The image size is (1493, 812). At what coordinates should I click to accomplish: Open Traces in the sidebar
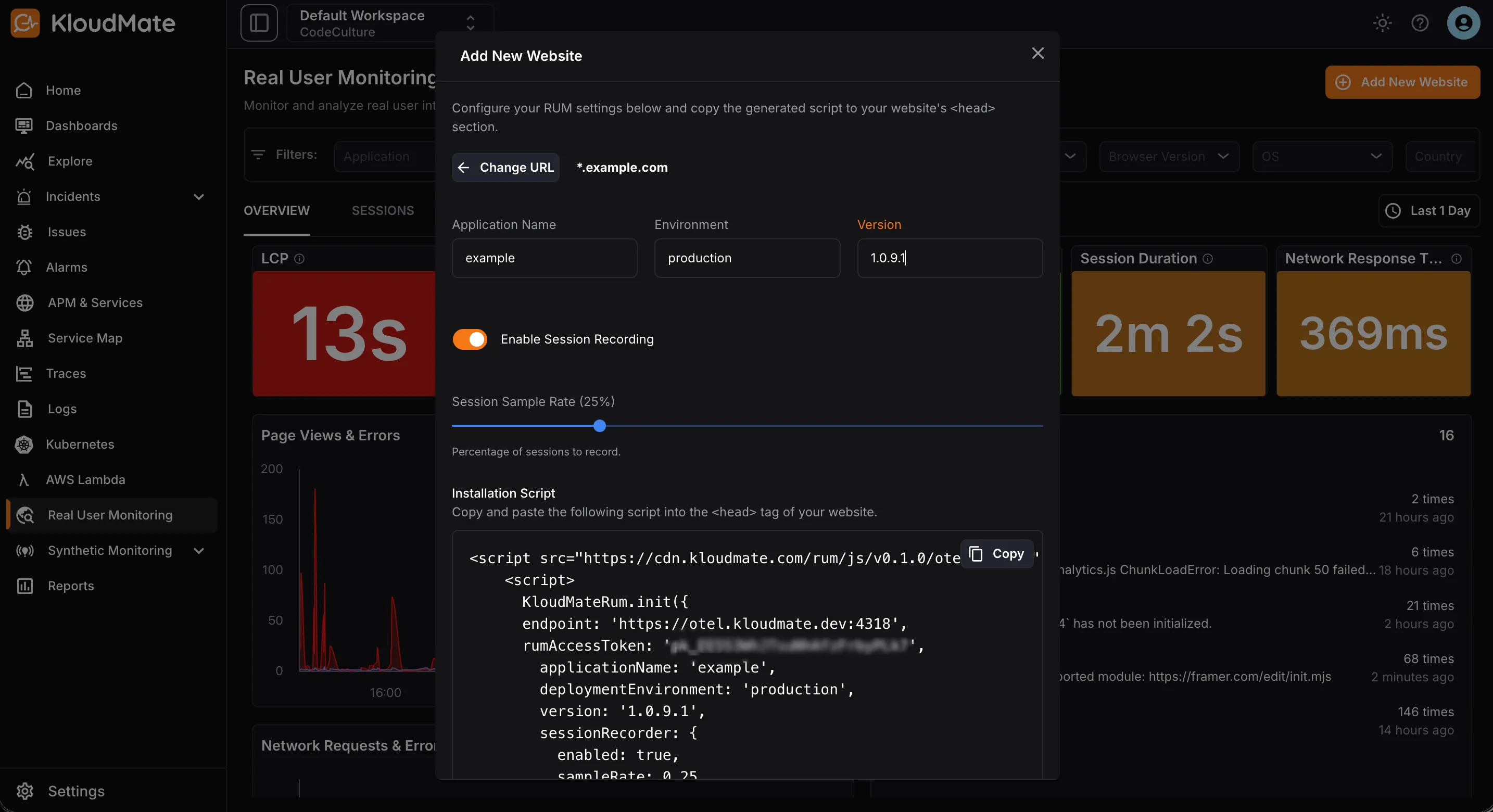point(111,373)
